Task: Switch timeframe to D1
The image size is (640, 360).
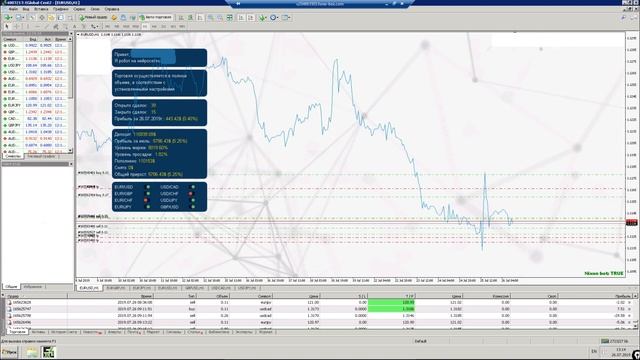Action: pos(164,26)
